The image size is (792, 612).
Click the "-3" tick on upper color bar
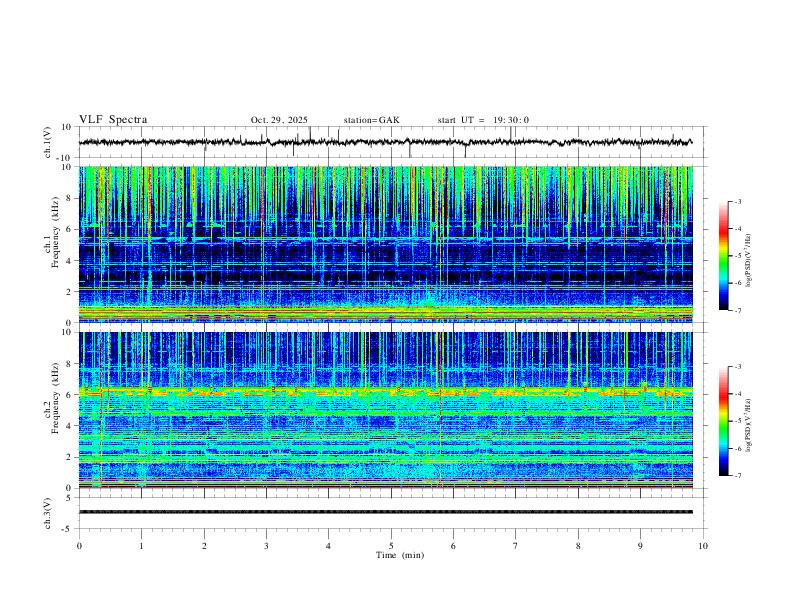(x=738, y=201)
